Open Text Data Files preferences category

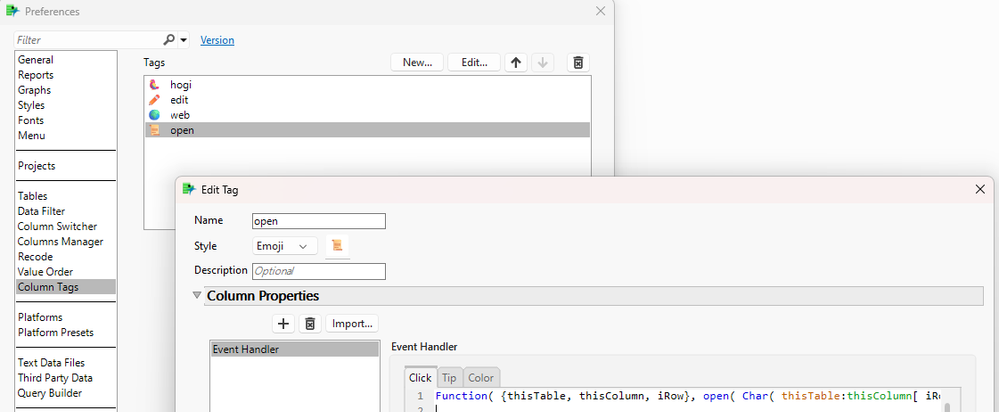click(x=51, y=363)
